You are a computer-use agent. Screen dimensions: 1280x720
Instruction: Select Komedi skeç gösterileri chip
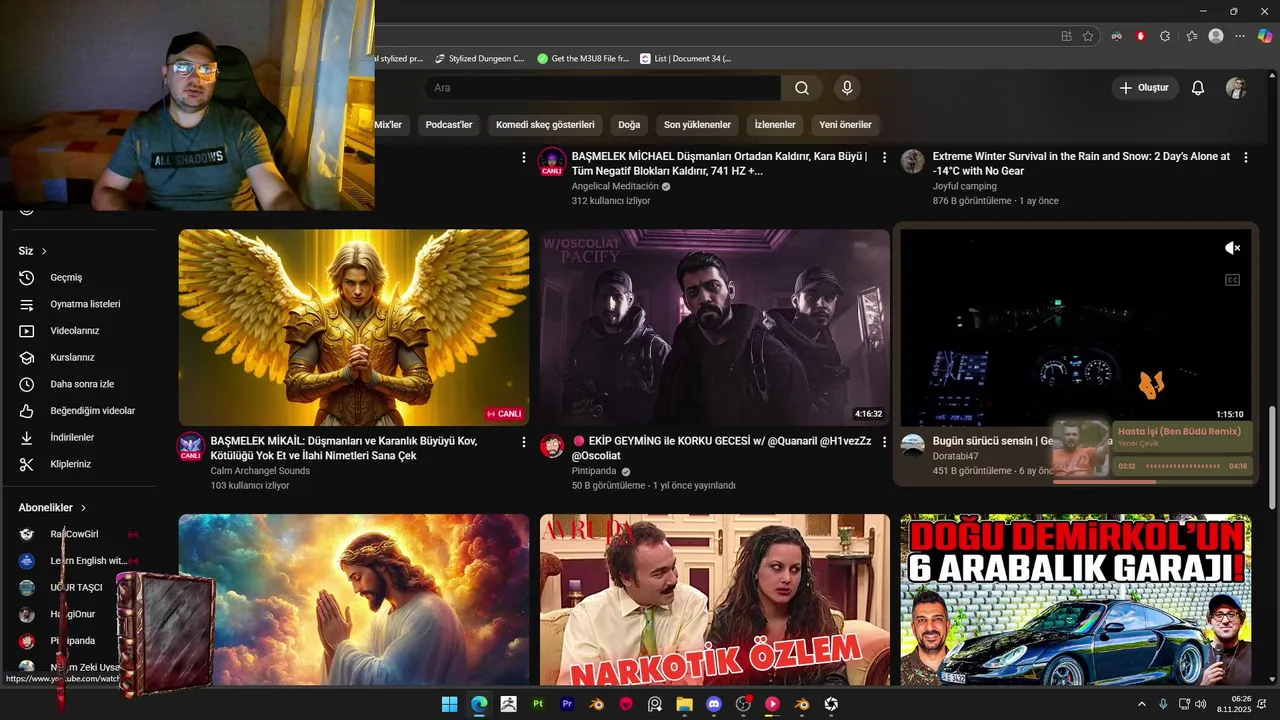click(545, 125)
